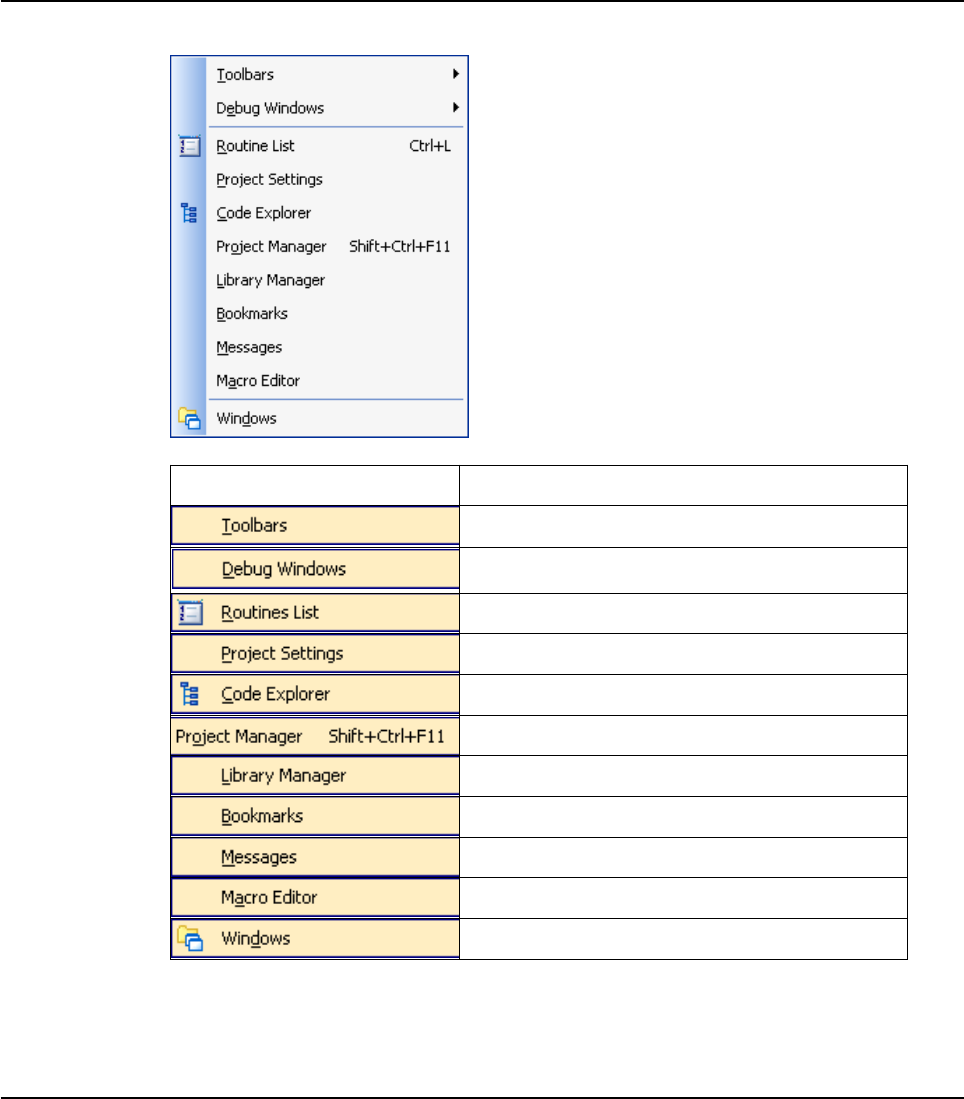This screenshot has width=964, height=1099.
Task: Click the Messages table cell
Action: pos(315,857)
